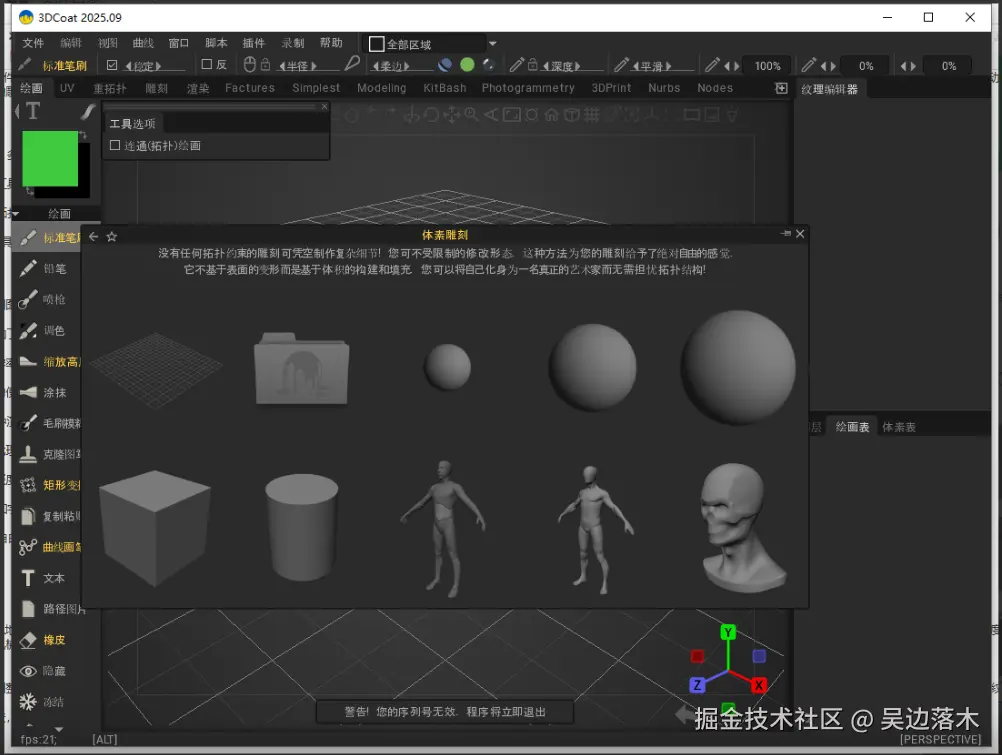
Task: Enable 连通(拓扑)绘画 checkbox
Action: pos(115,145)
